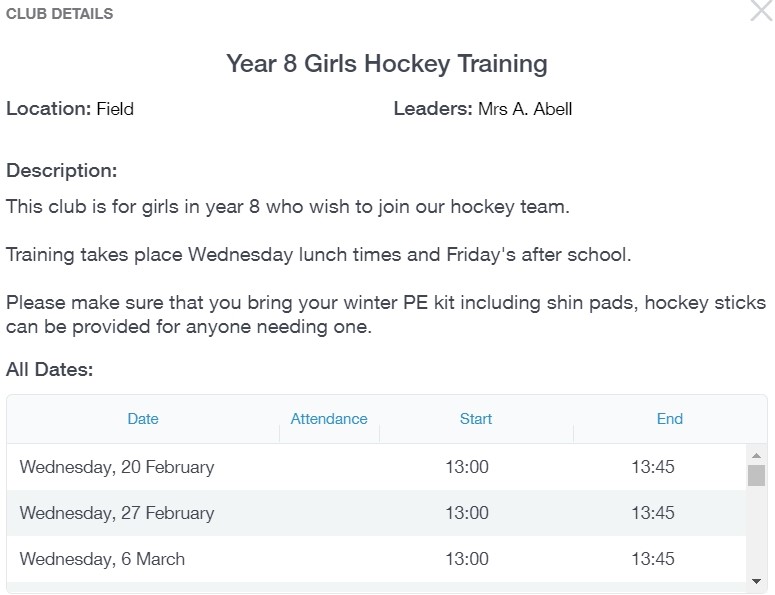Screen dimensions: 775x595
Task: Click the 13:45 end time for 20 February
Action: (x=653, y=467)
